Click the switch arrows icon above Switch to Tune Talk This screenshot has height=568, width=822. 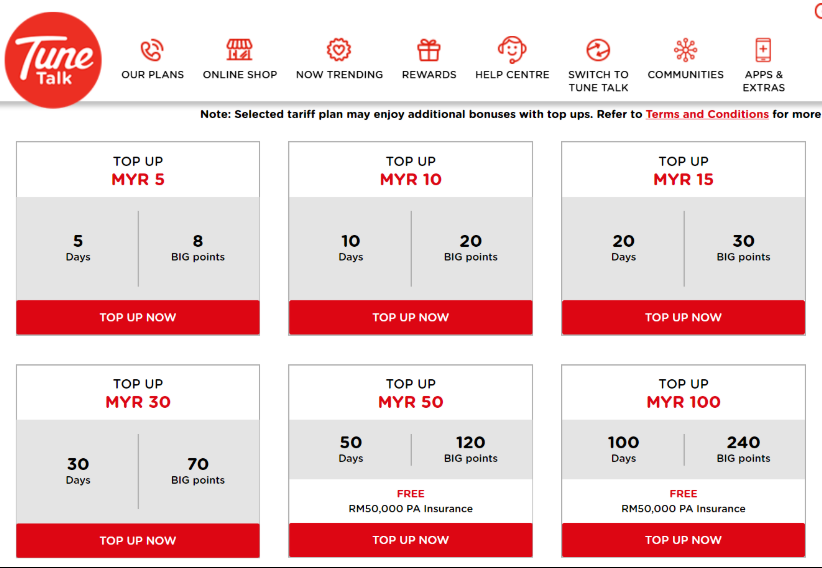(x=598, y=50)
